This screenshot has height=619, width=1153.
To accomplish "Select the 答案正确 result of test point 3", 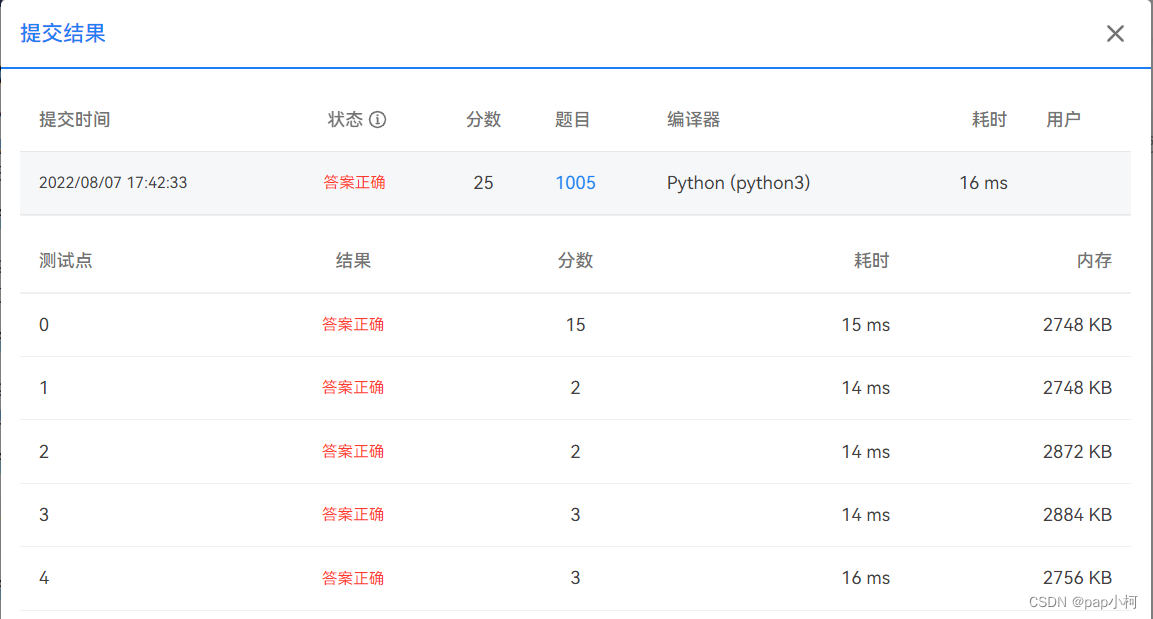I will point(353,514).
